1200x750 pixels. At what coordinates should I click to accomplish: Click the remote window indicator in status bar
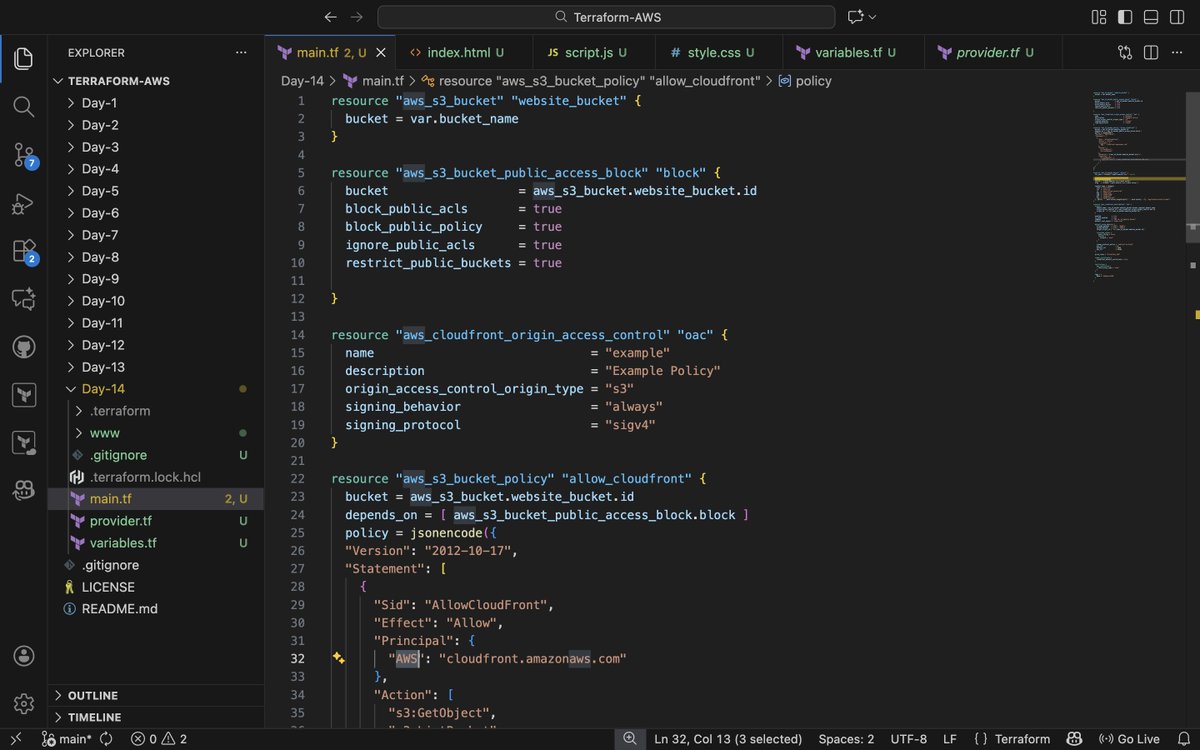(x=15, y=739)
